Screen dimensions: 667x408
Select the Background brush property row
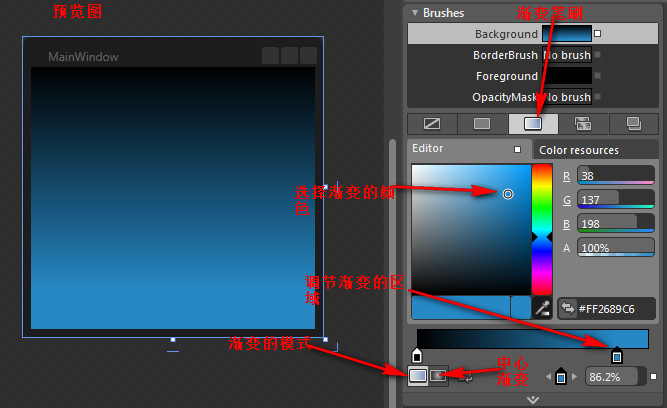tap(533, 34)
